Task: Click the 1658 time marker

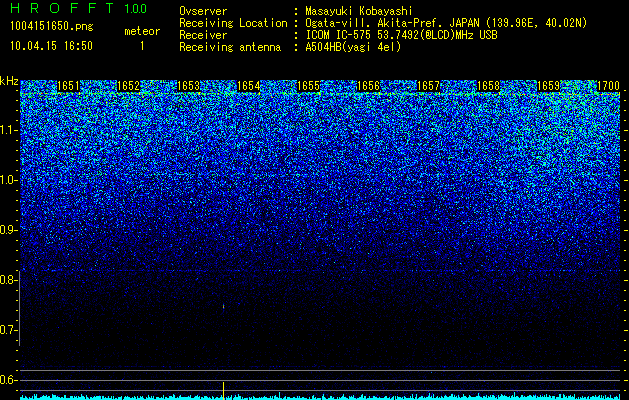Action: point(489,86)
